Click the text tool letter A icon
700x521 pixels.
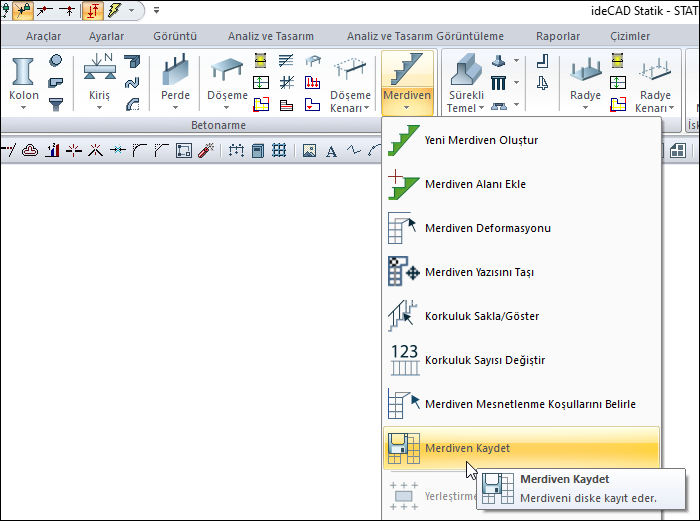coord(331,151)
